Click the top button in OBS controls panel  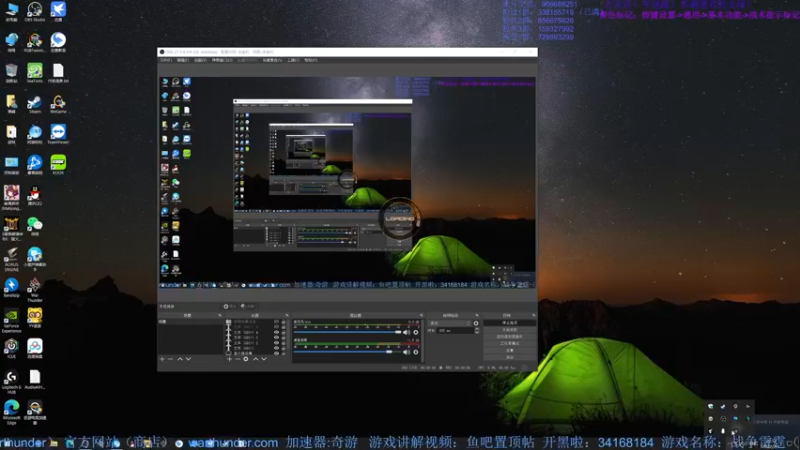(x=510, y=323)
